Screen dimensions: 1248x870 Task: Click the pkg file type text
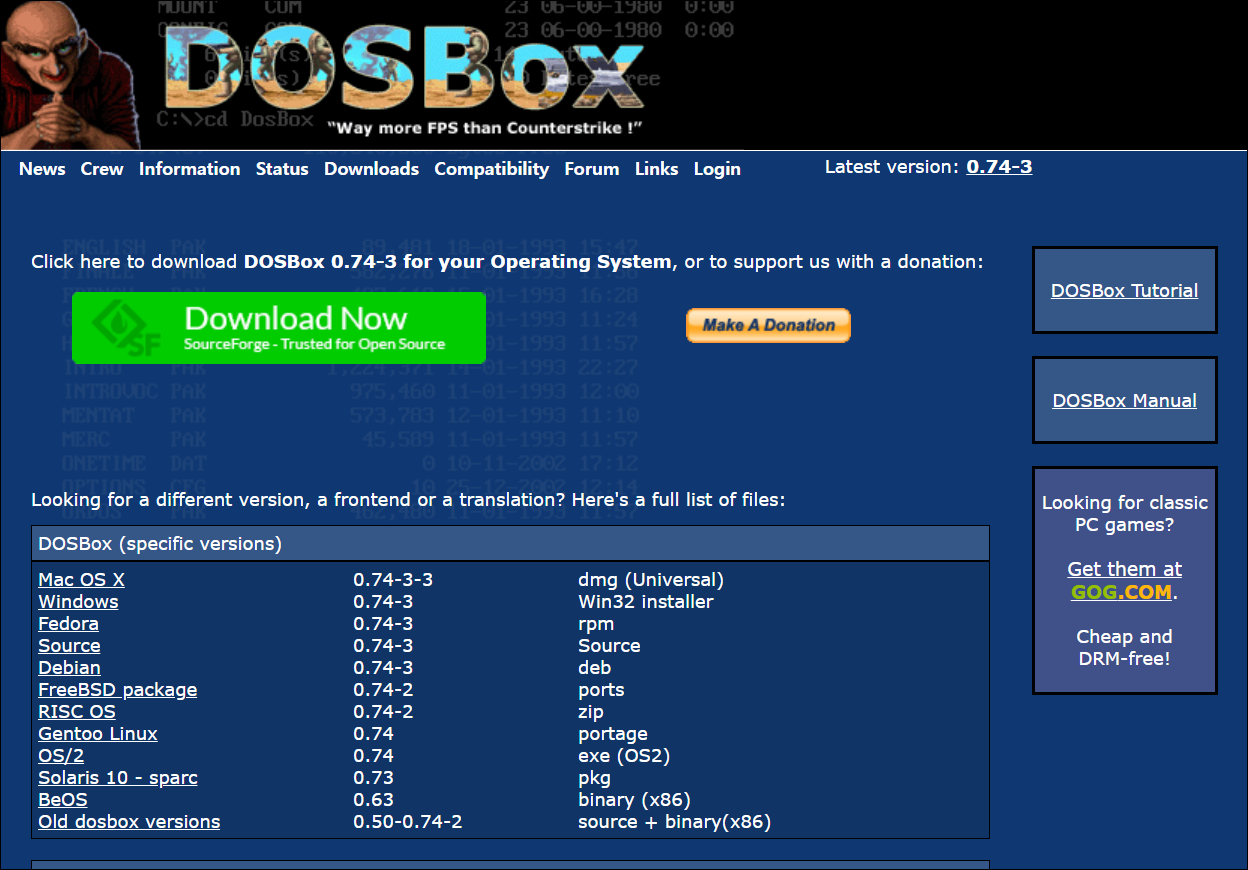(594, 778)
